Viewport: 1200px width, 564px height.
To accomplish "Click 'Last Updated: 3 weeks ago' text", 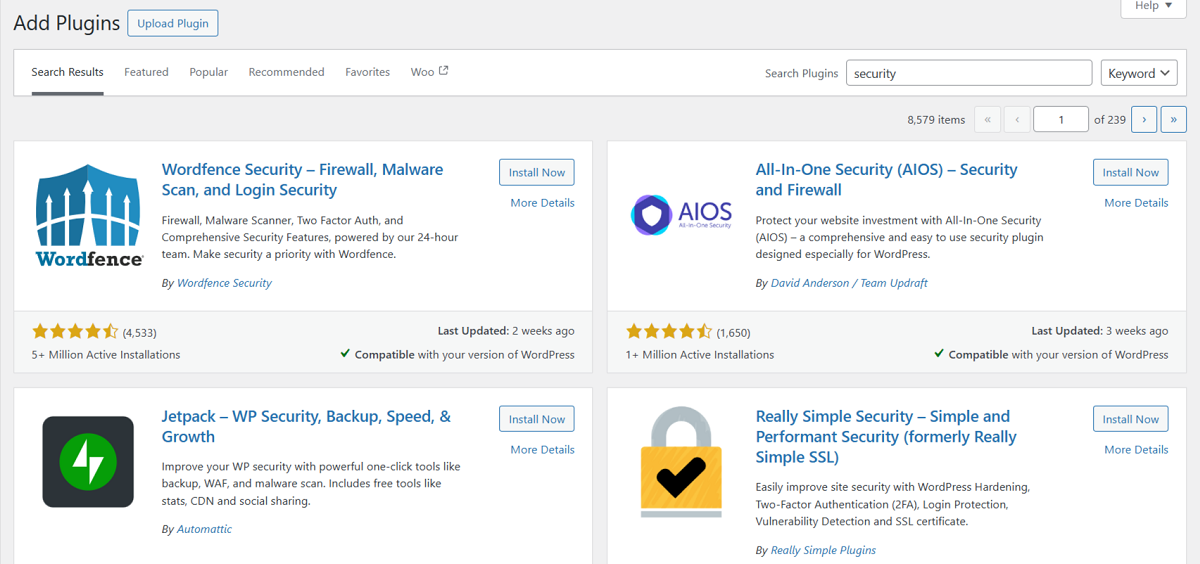I will click(1100, 331).
